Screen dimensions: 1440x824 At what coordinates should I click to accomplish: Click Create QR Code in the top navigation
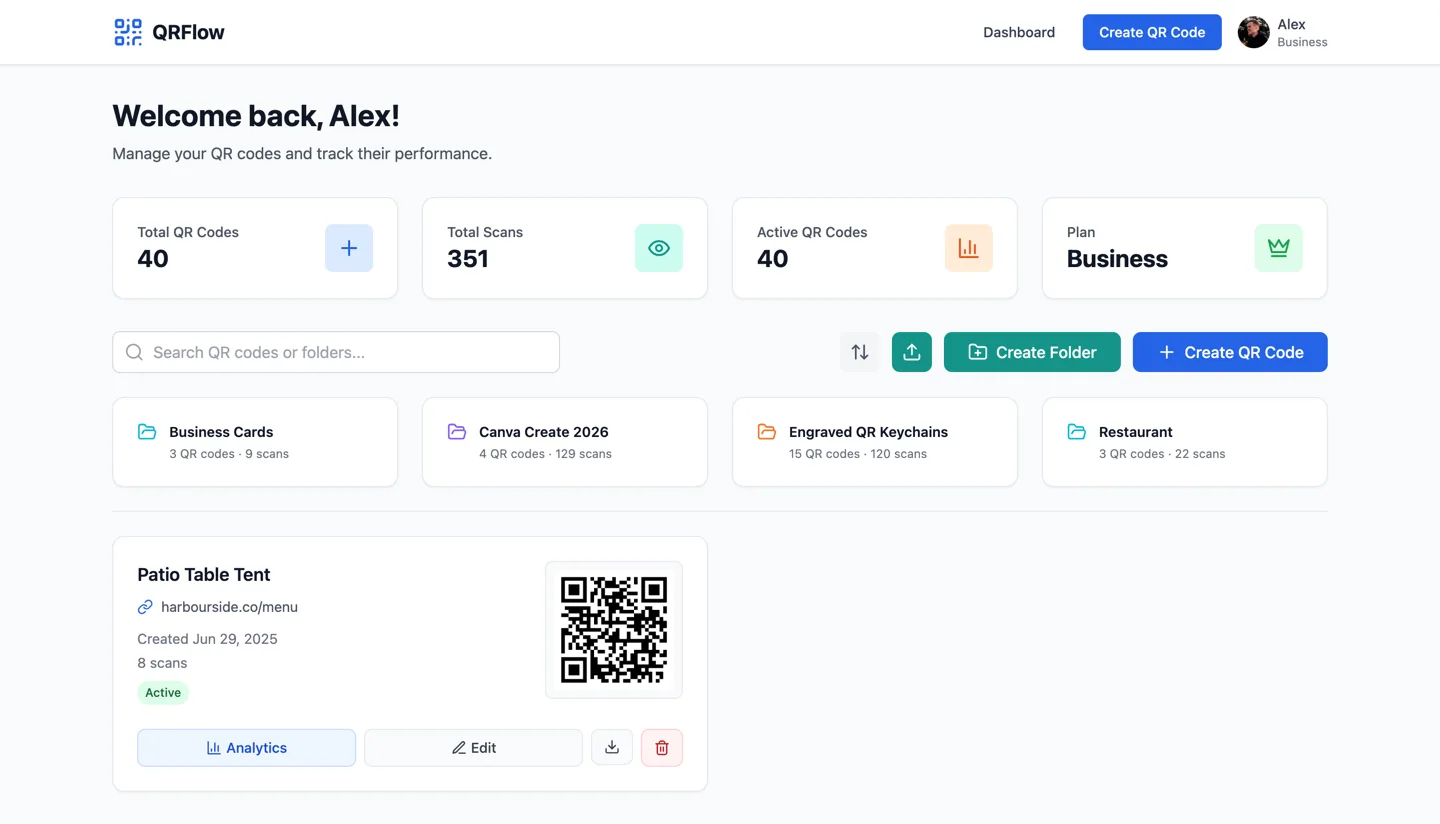pos(1152,32)
